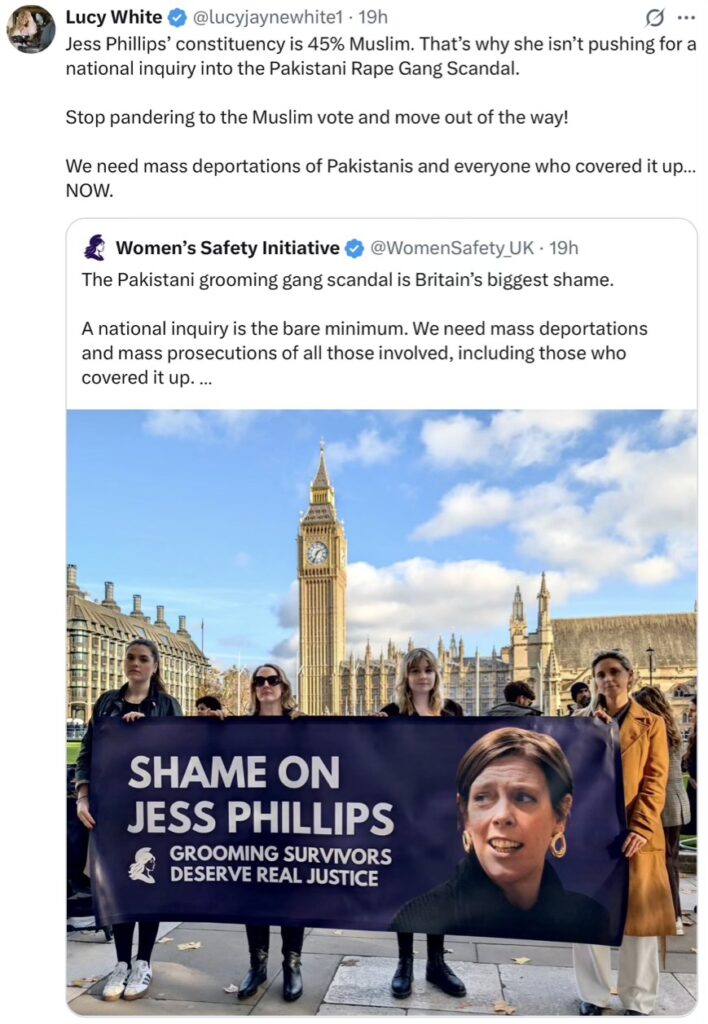
Task: Click the Grok slashed-circle icon
Action: [652, 18]
